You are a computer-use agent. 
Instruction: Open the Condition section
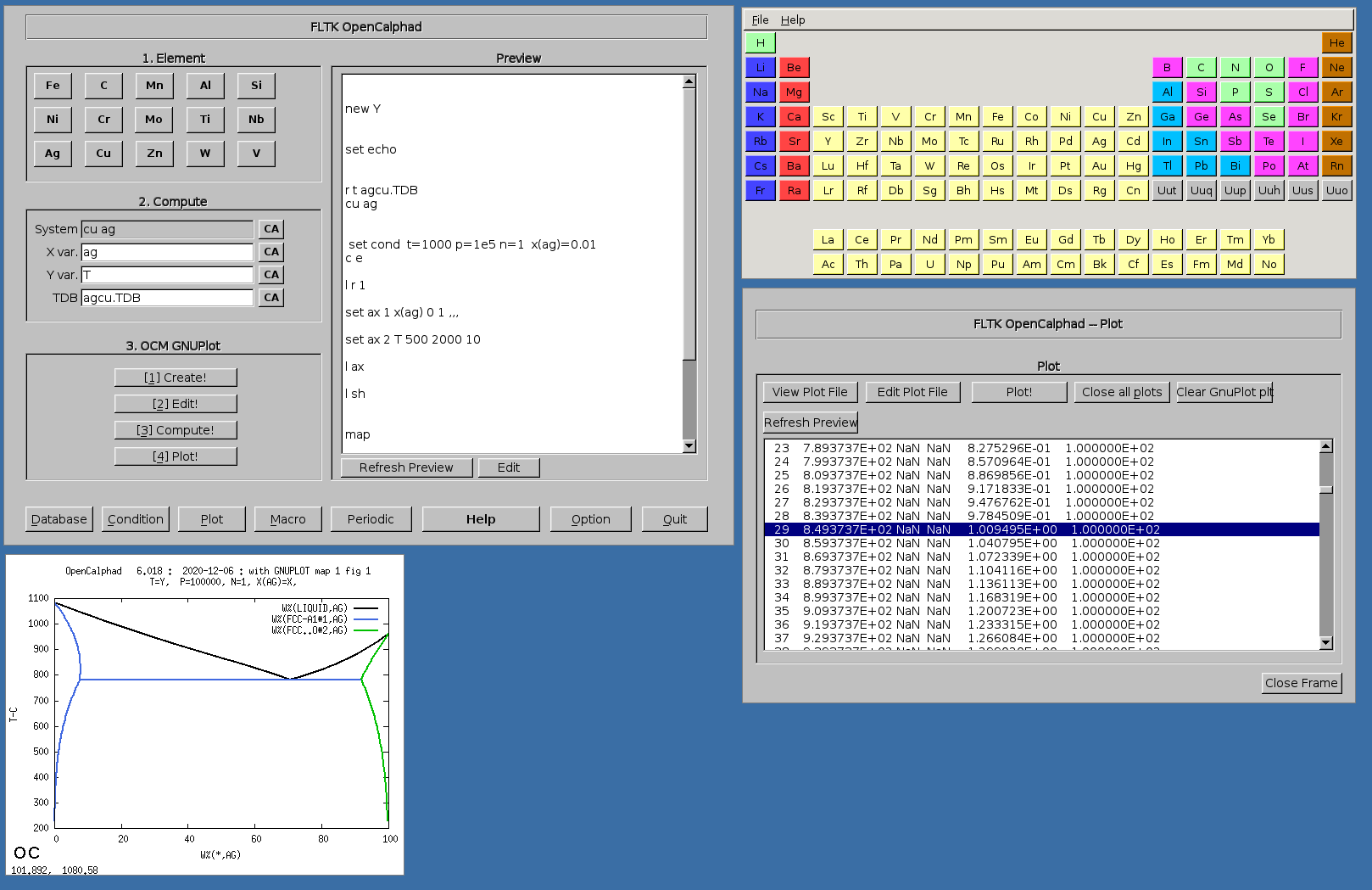click(x=136, y=519)
